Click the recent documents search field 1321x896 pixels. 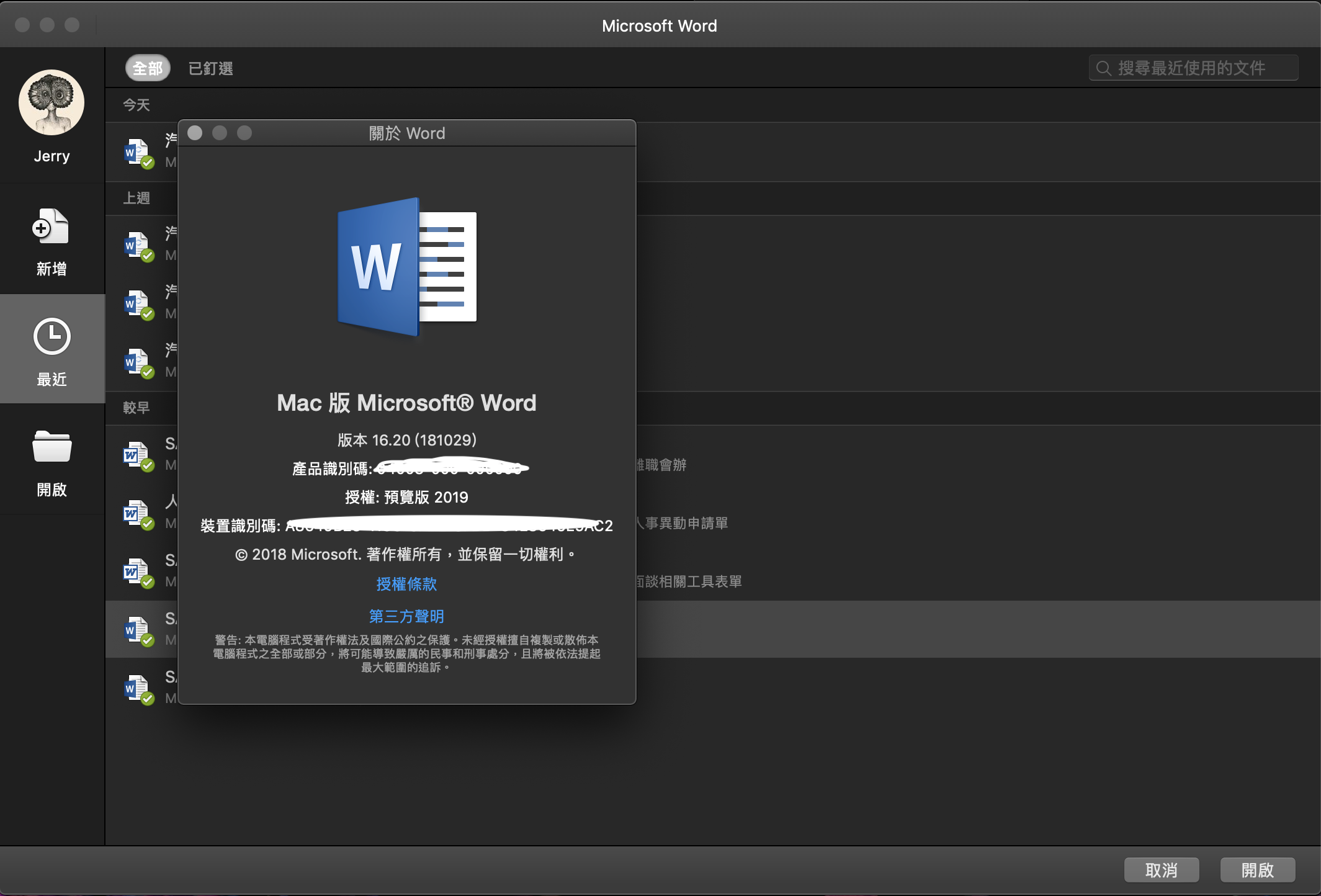pos(1191,68)
